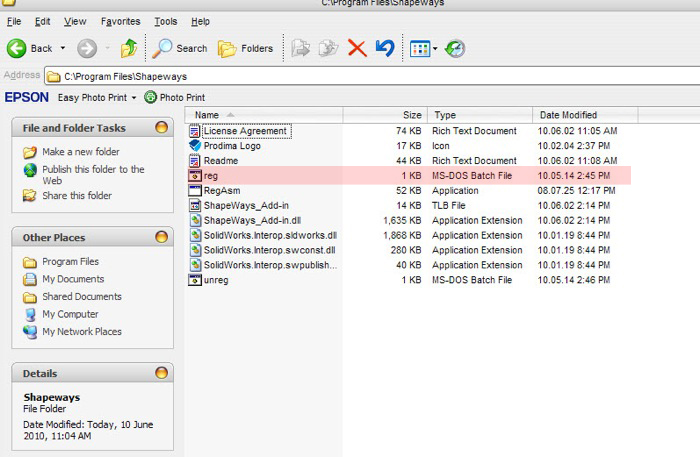Click the Up folder icon
The width and height of the screenshot is (700, 457).
(129, 48)
